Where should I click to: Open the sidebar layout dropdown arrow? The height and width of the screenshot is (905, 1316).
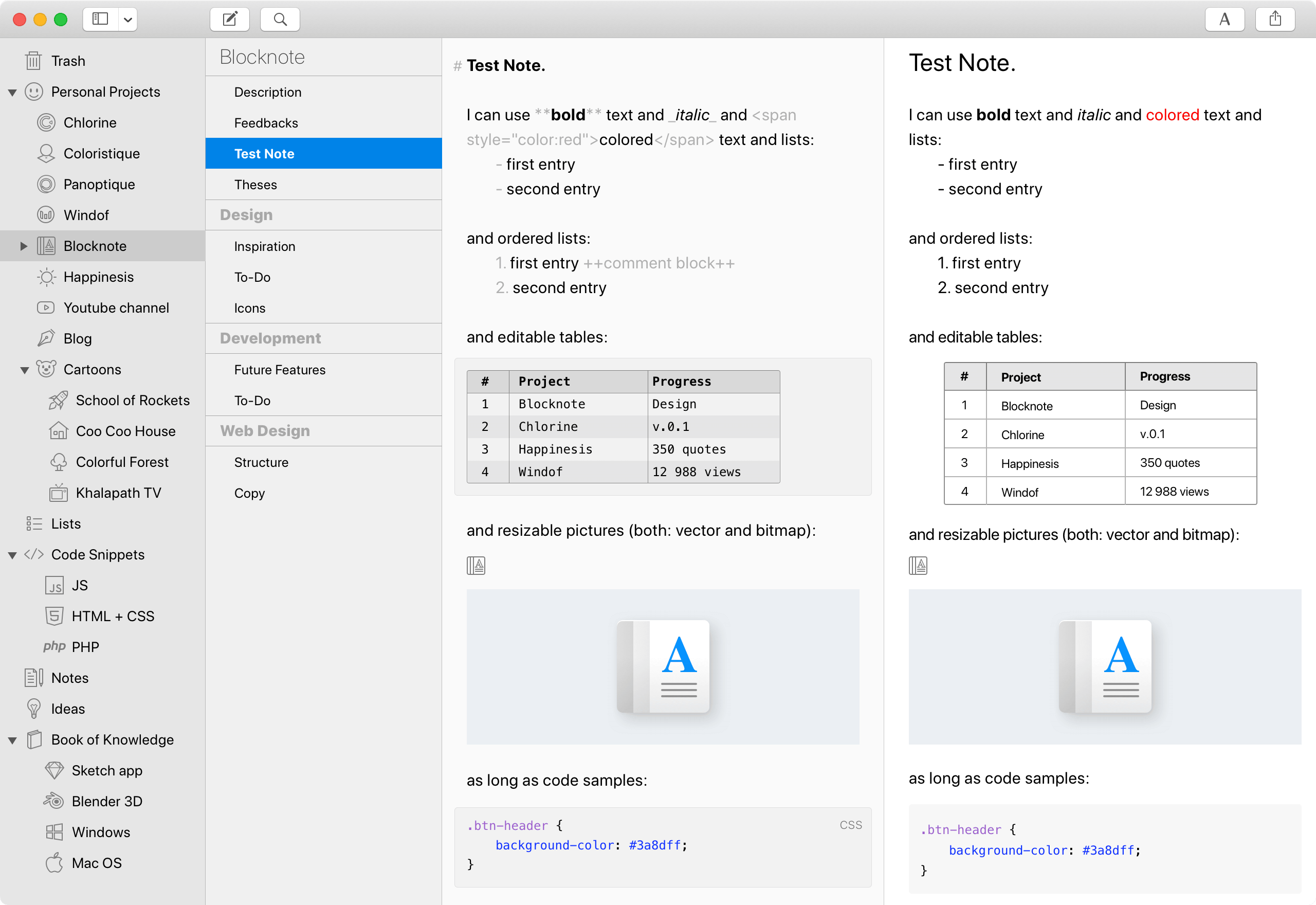coord(128,19)
